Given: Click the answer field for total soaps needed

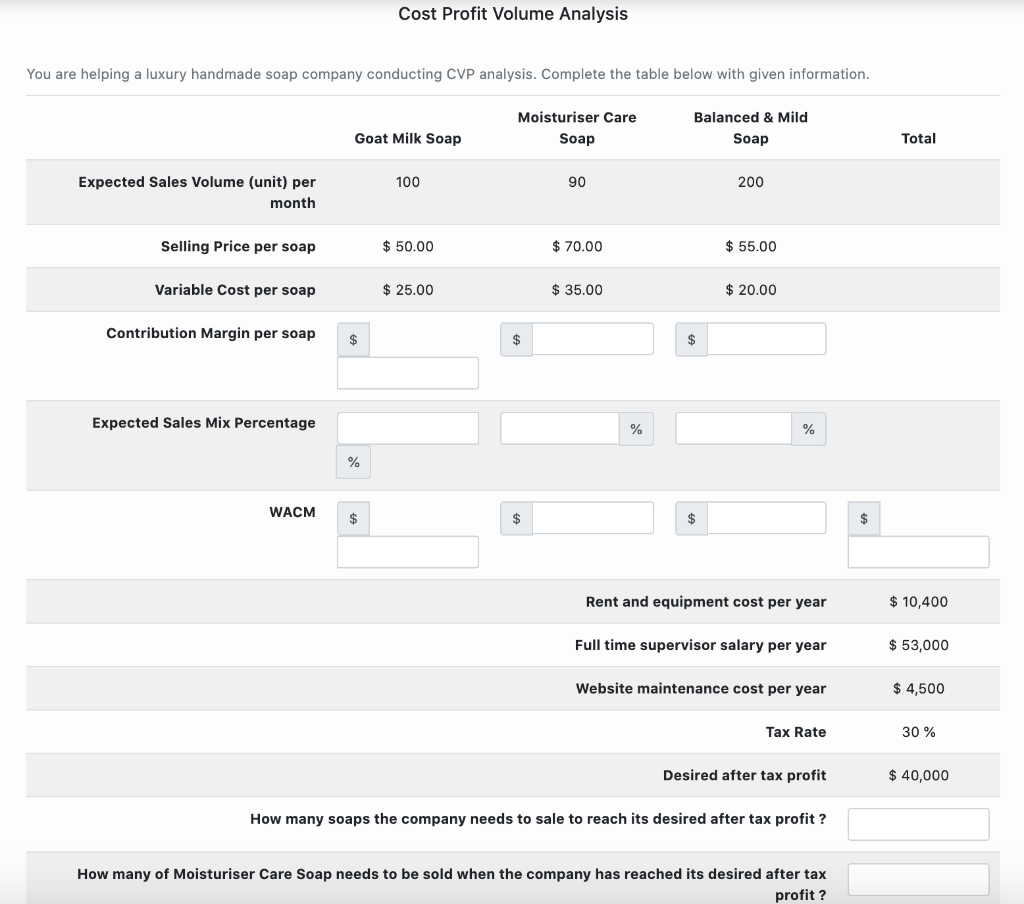Looking at the screenshot, I should (918, 823).
